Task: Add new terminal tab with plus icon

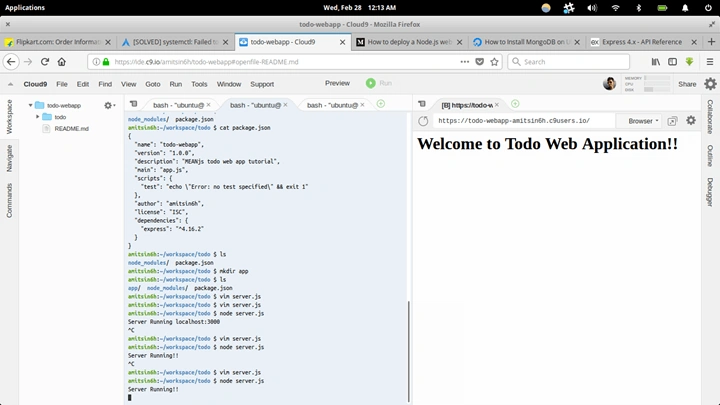Action: coord(381,104)
